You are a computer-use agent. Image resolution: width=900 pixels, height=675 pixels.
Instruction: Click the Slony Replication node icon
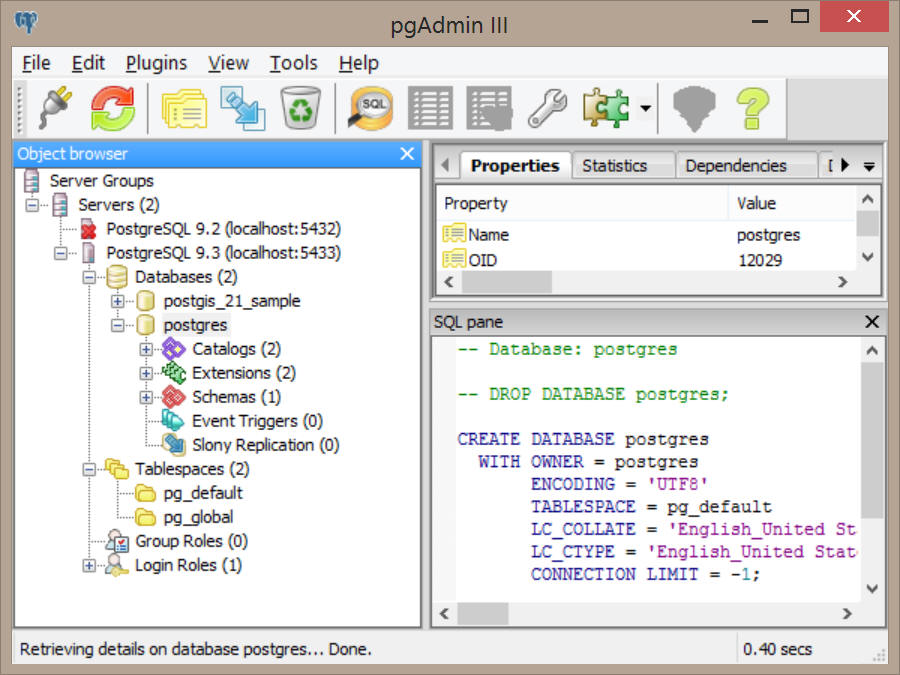173,444
